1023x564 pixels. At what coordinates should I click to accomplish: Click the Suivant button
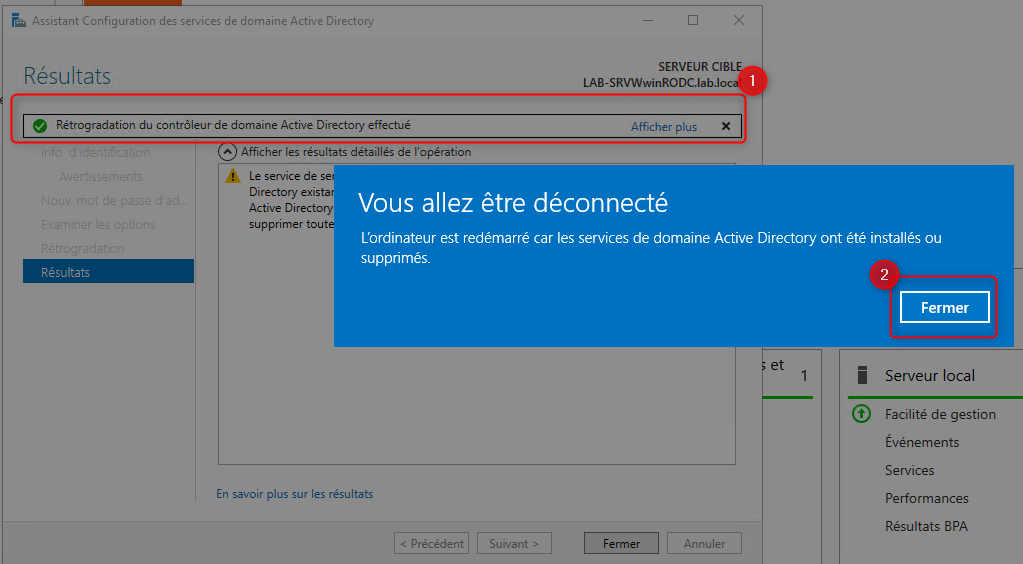point(514,543)
